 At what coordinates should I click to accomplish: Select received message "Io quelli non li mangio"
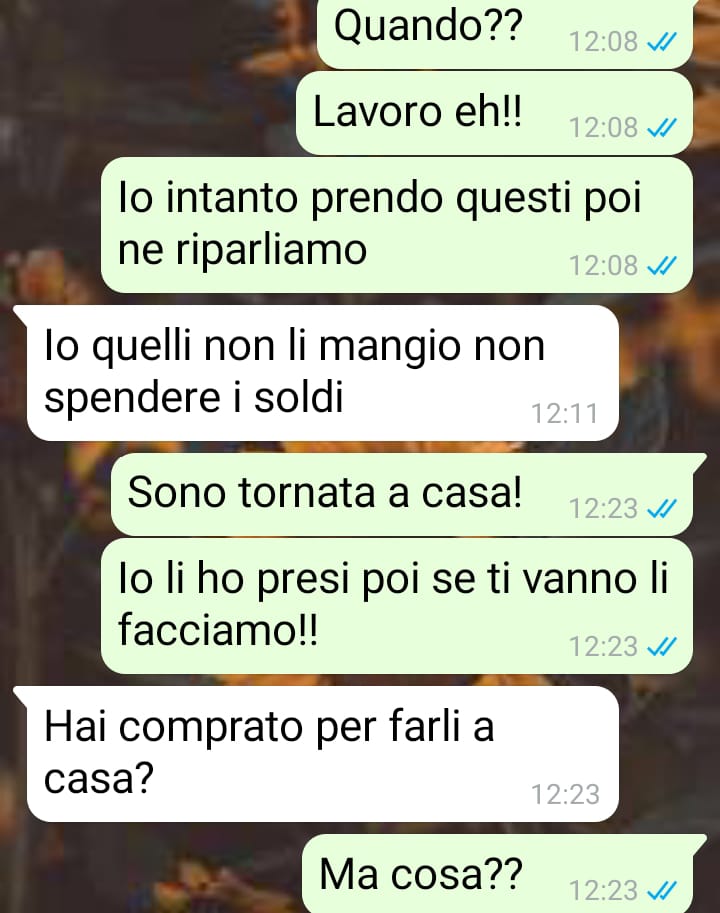322,373
